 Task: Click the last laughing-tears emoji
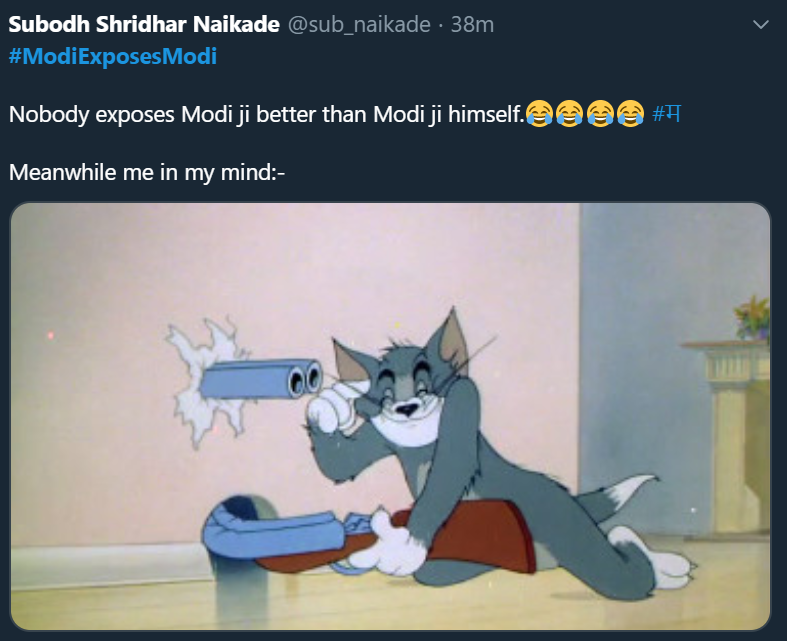[x=630, y=113]
